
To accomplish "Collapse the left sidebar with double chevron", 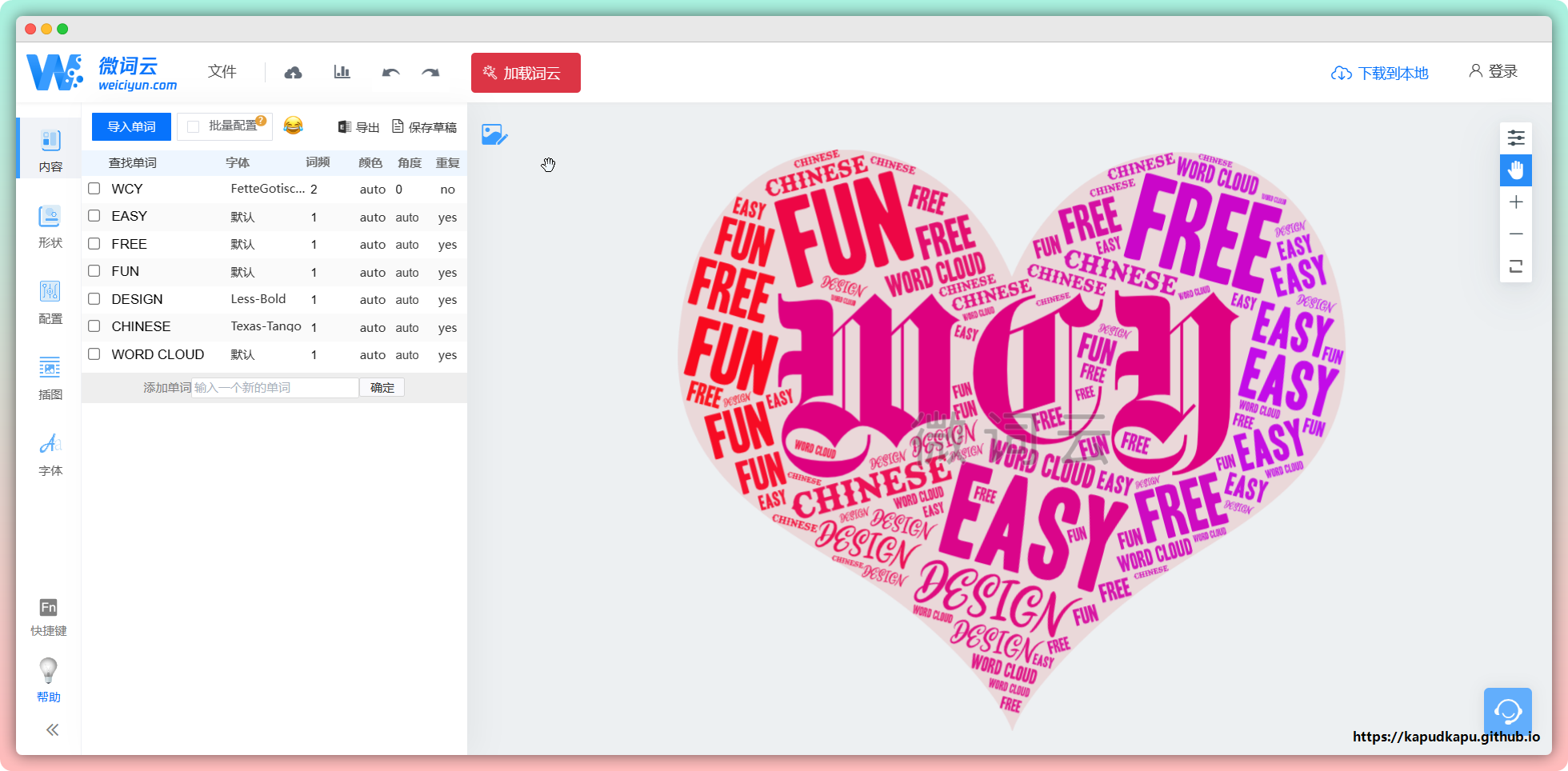I will tap(52, 729).
